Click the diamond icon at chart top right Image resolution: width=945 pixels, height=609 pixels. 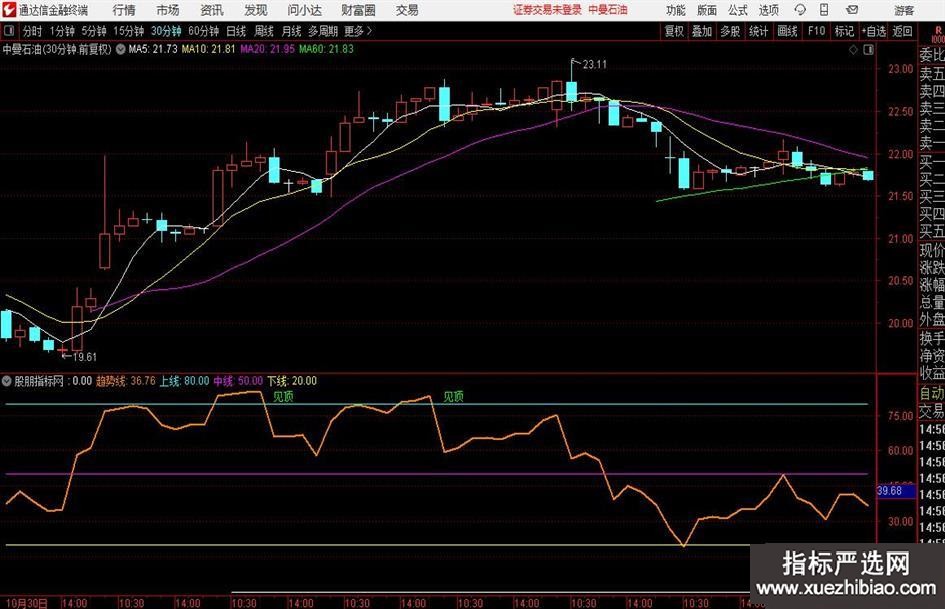point(853,50)
